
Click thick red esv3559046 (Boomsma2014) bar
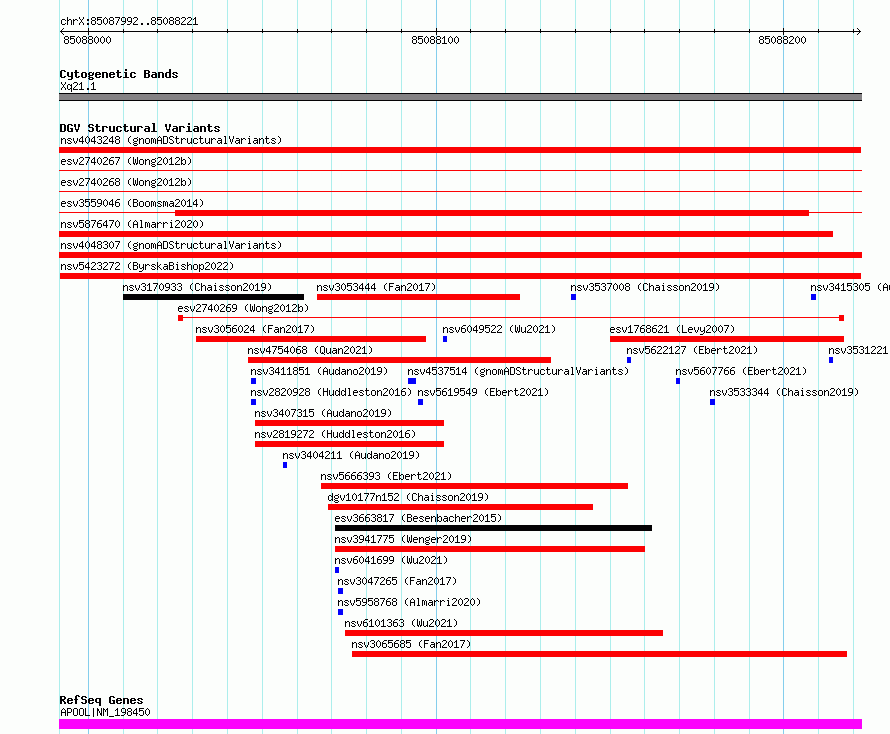492,213
